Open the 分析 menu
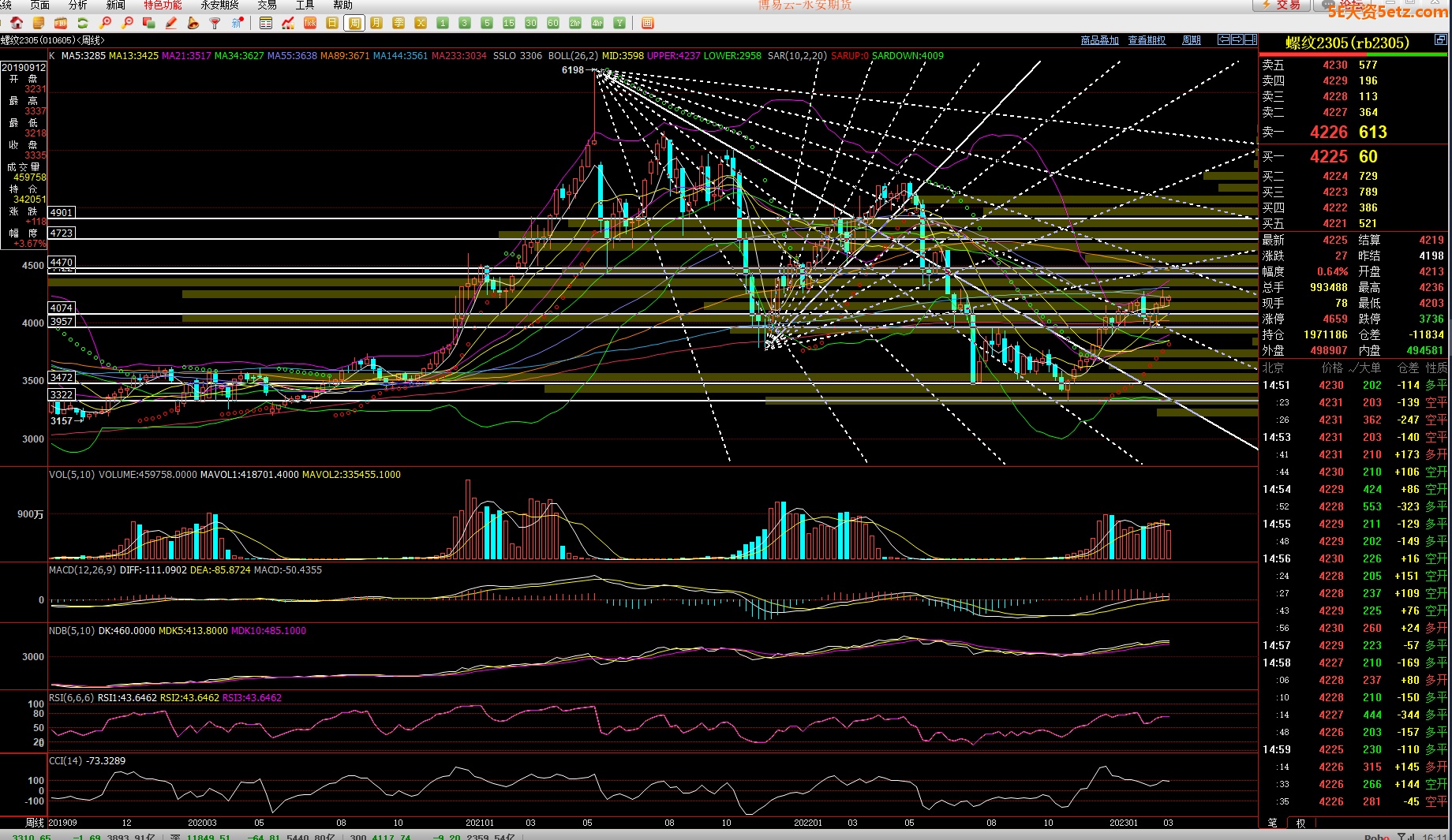Image resolution: width=1452 pixels, height=840 pixels. click(x=77, y=5)
